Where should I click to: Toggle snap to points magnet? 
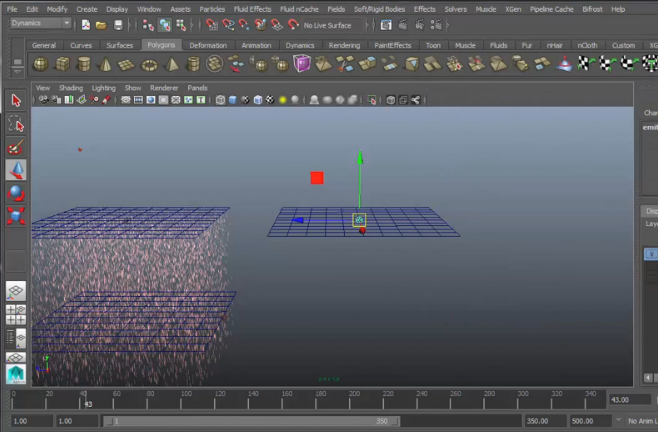244,25
